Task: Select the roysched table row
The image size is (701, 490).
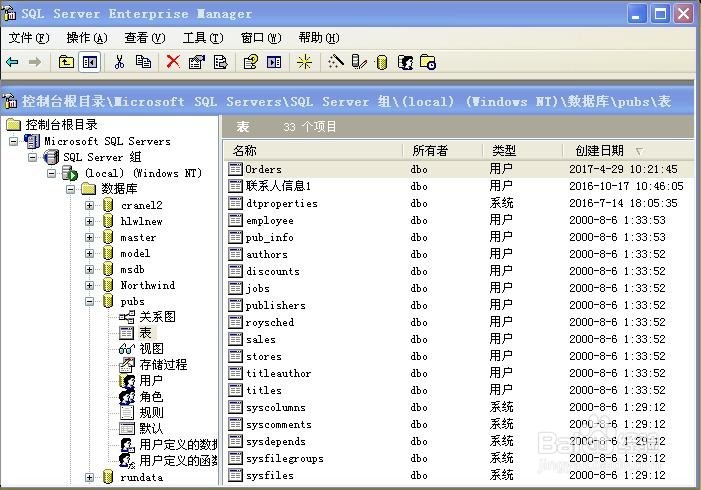Action: 459,322
